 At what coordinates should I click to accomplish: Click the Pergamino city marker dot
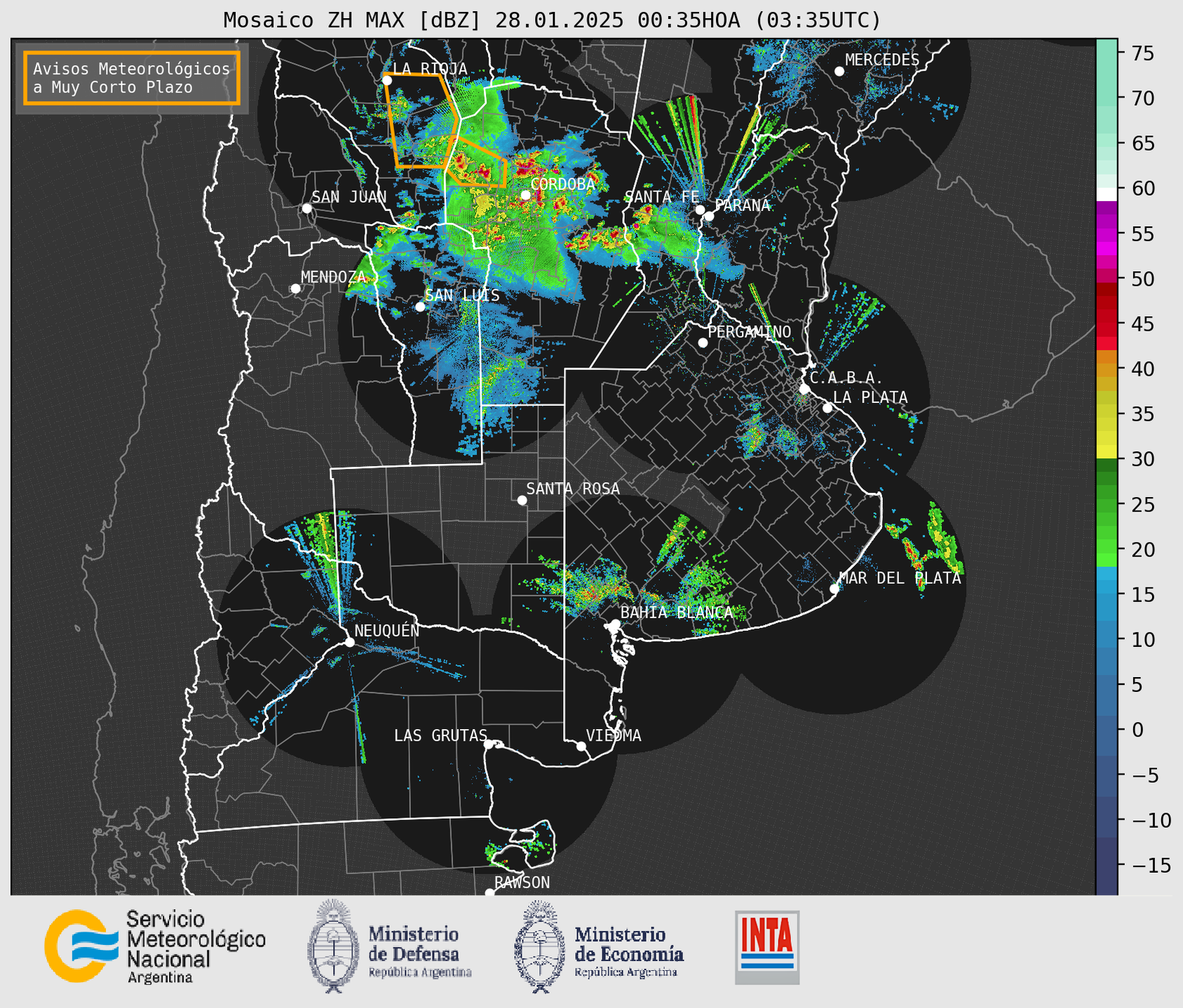[703, 343]
